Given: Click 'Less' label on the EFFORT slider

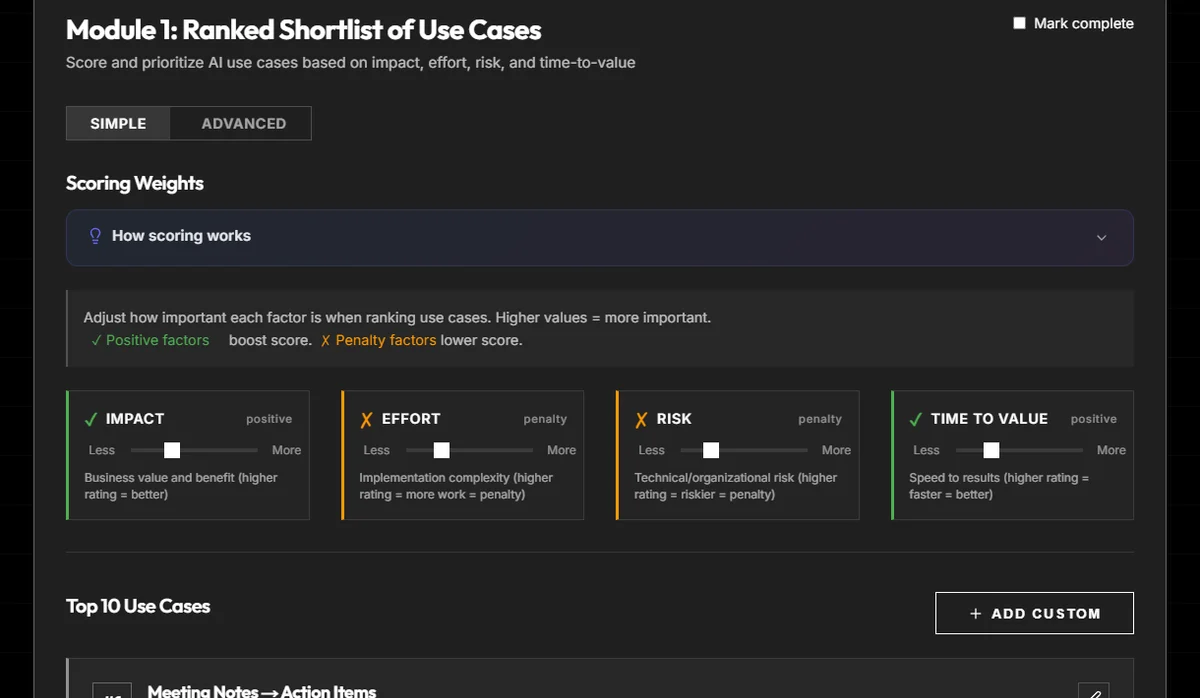Looking at the screenshot, I should point(377,450).
